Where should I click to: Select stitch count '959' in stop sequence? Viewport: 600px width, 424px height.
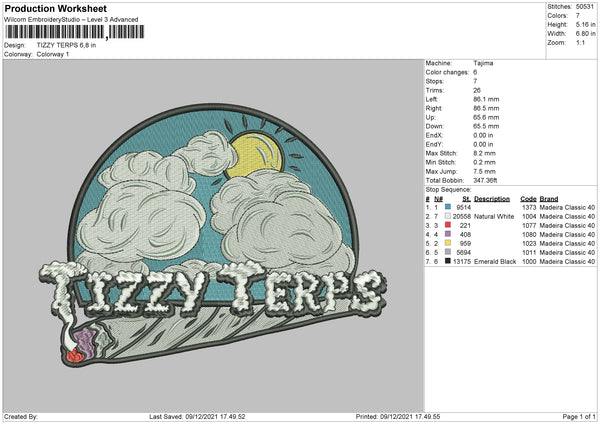pyautogui.click(x=465, y=243)
